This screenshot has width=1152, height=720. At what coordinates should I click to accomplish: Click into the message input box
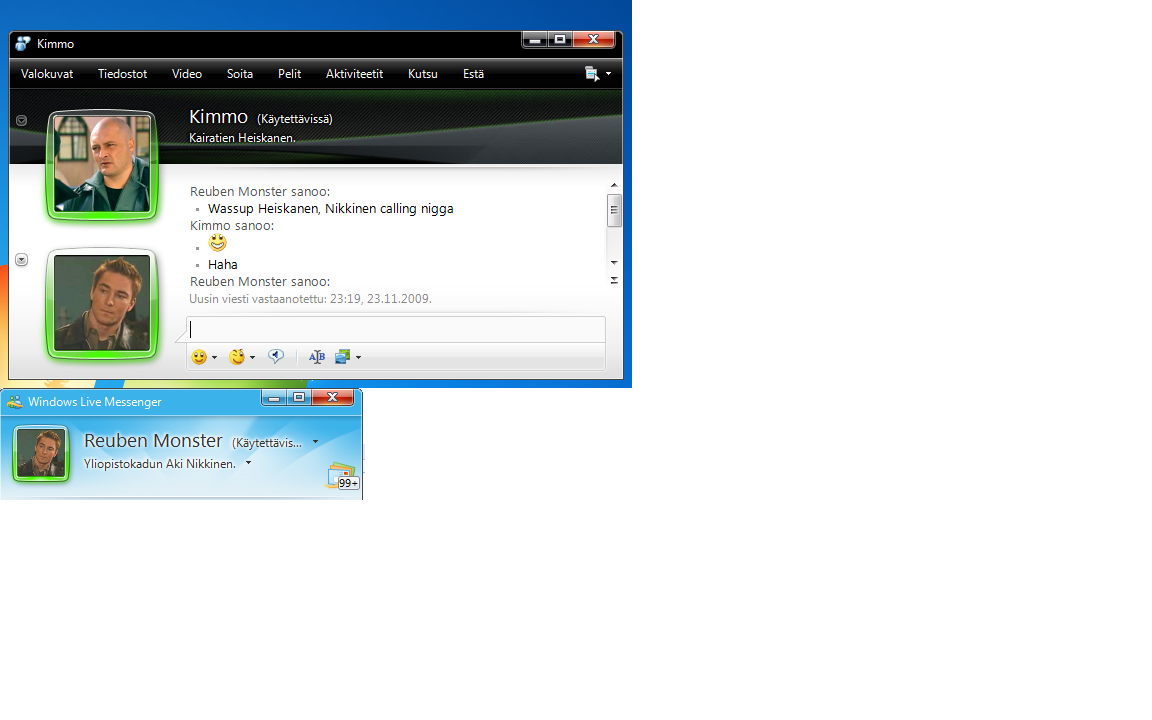(x=396, y=330)
